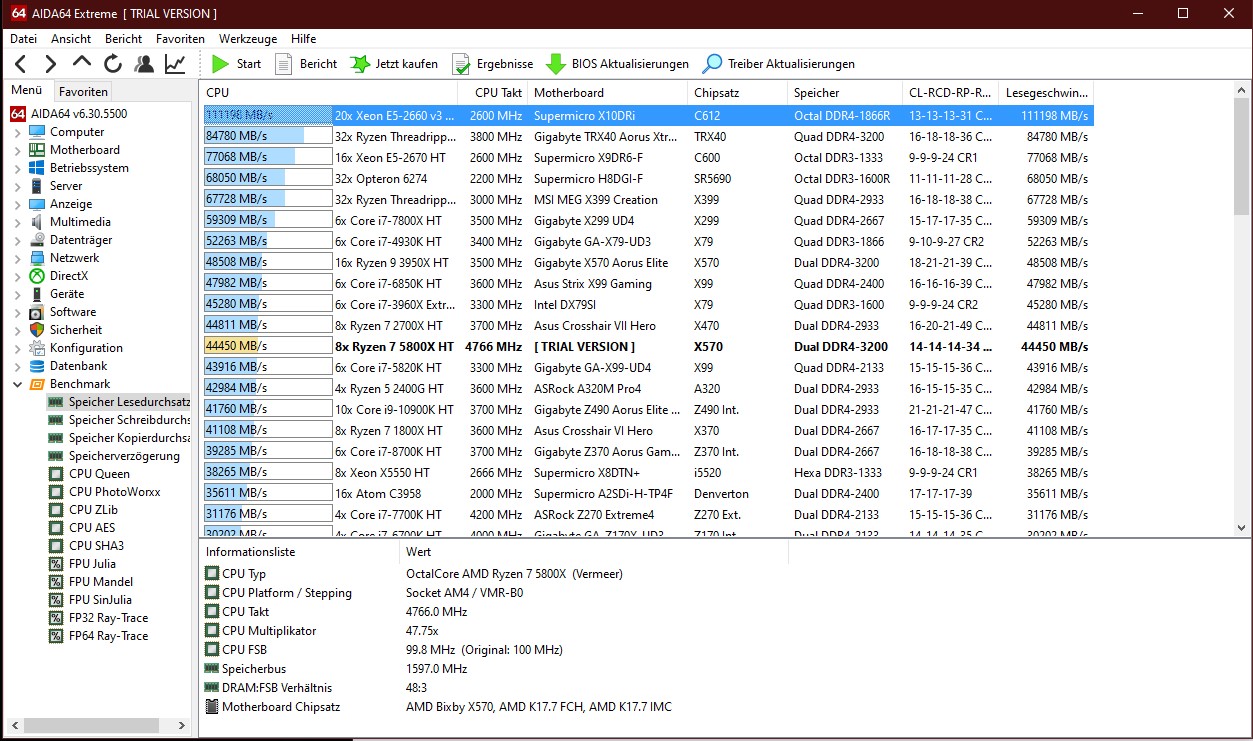
Task: Open the Werkzeuge menu
Action: pos(248,38)
